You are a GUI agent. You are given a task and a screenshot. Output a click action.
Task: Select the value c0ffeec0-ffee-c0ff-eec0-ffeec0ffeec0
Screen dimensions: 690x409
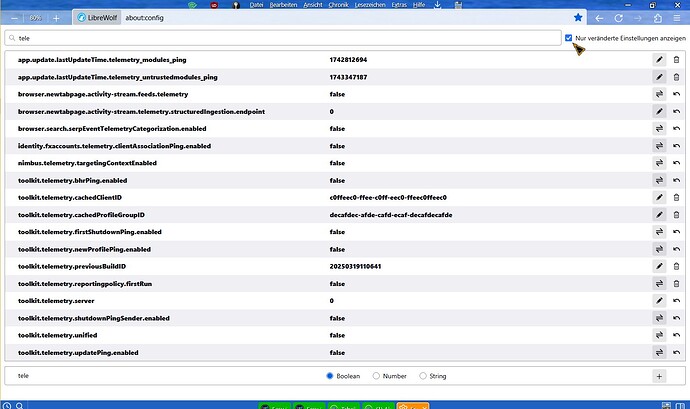coord(388,198)
